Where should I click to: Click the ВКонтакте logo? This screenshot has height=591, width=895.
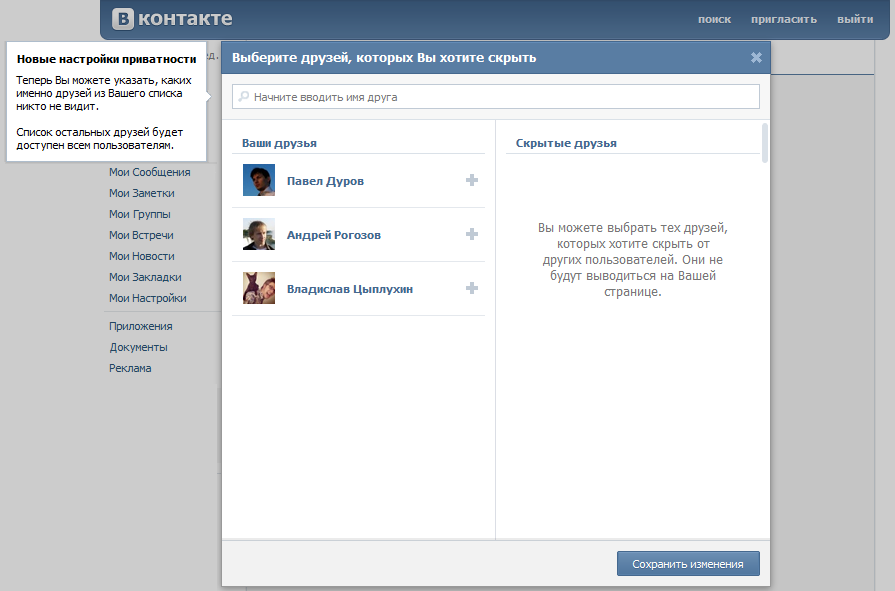pos(172,18)
